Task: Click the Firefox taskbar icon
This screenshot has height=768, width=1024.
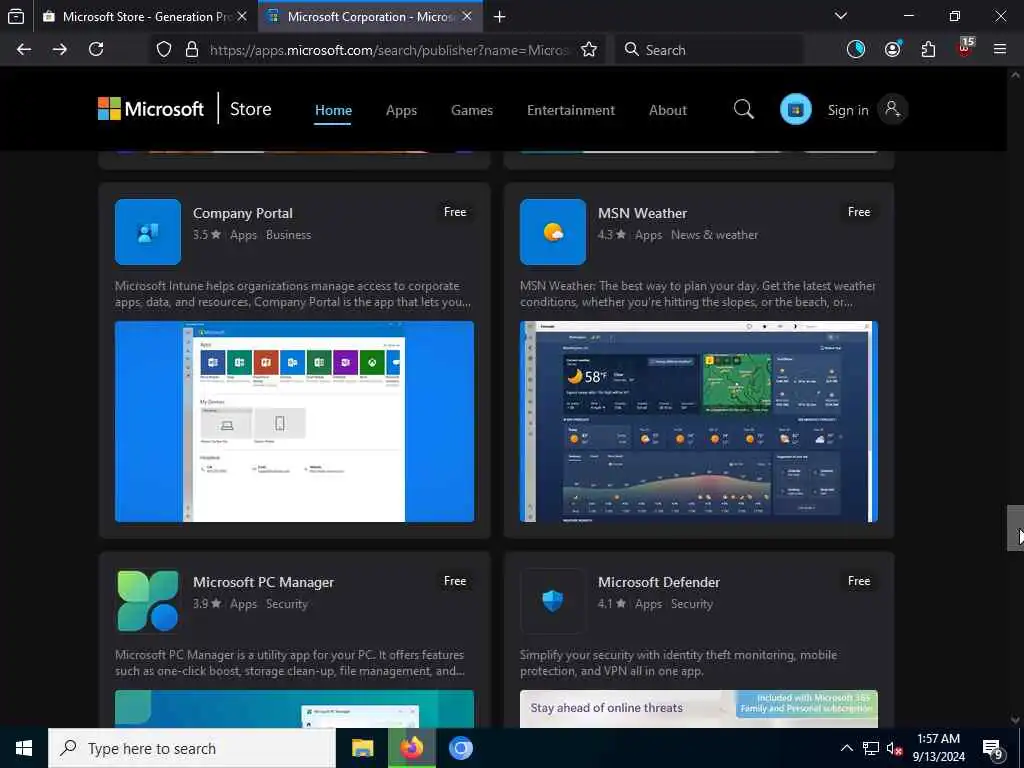Action: 411,748
